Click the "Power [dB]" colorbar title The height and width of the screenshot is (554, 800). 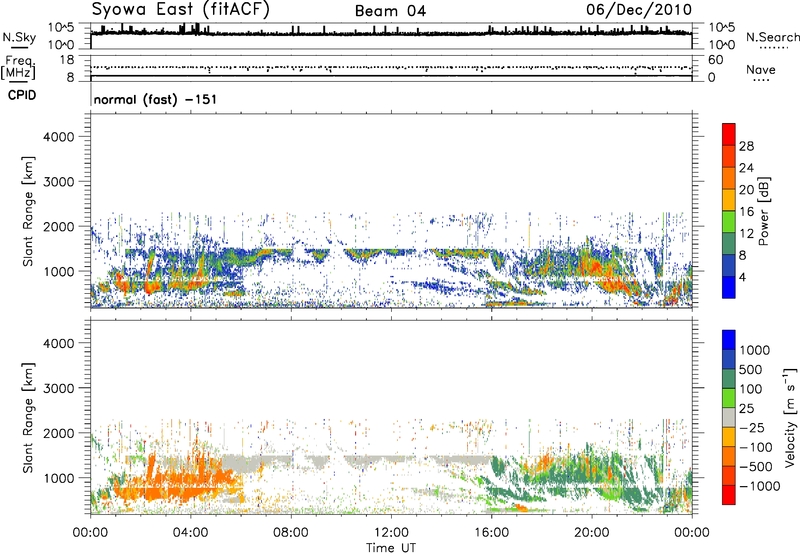(x=763, y=211)
